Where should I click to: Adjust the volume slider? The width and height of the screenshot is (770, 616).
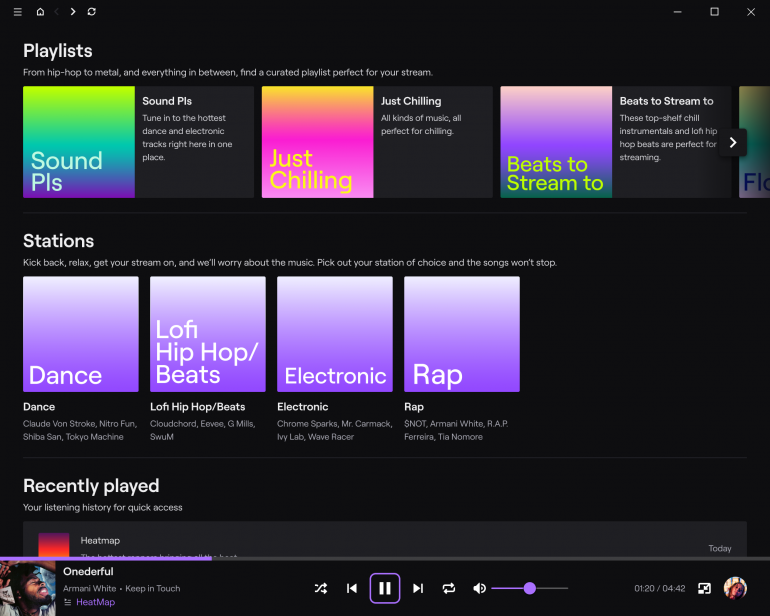[529, 589]
